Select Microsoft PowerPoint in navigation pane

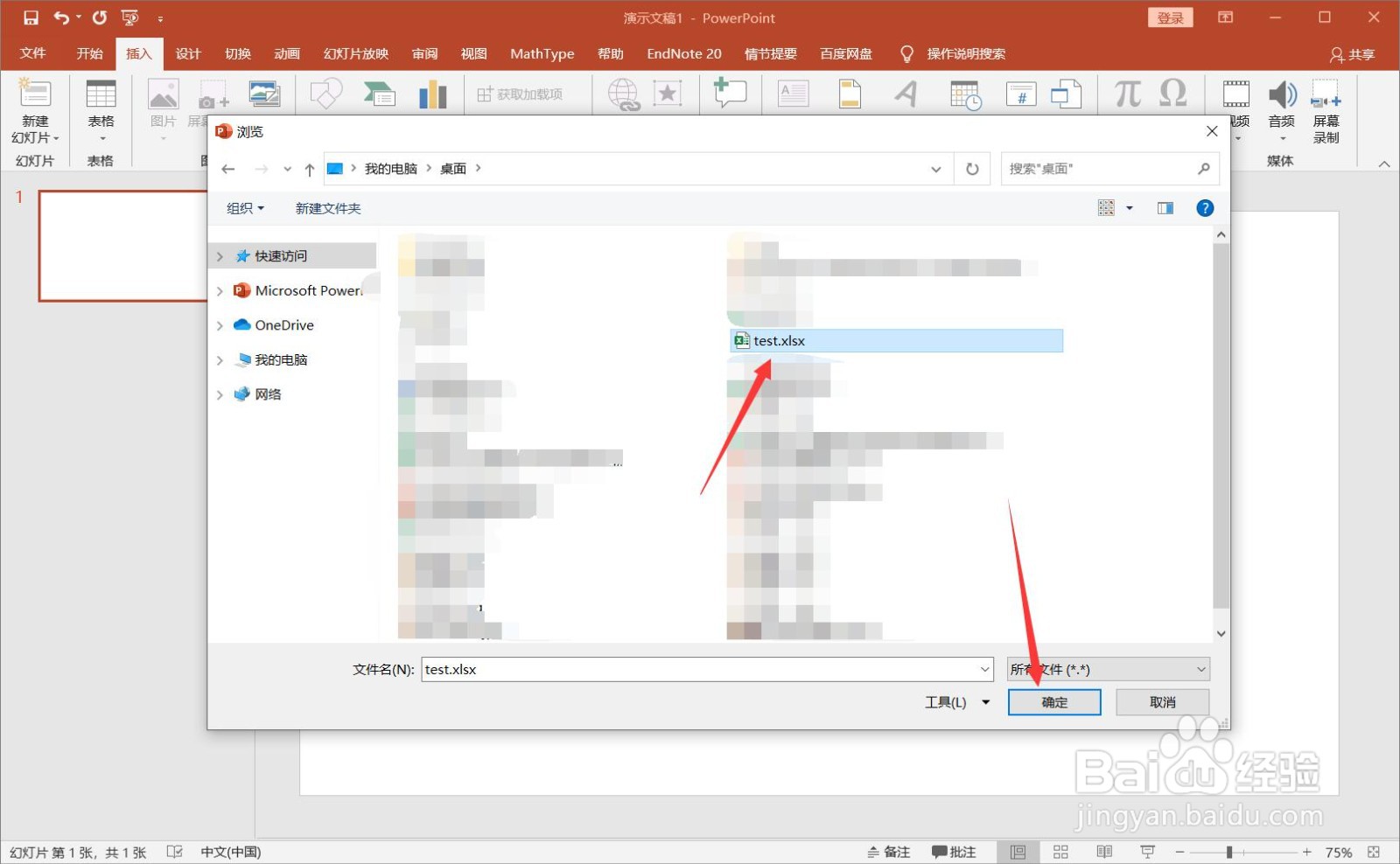[297, 290]
